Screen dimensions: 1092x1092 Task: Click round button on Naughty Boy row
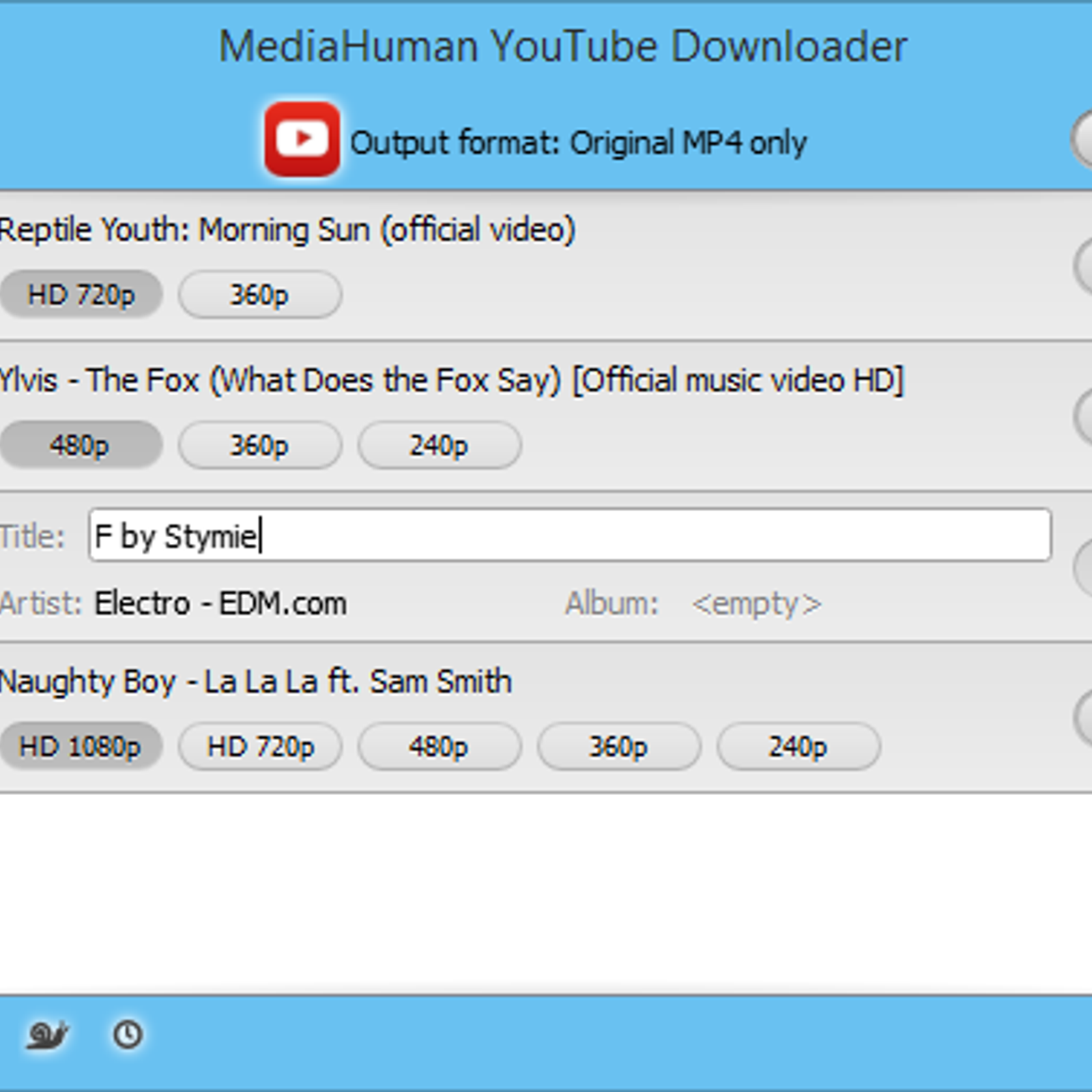pos(1084,718)
